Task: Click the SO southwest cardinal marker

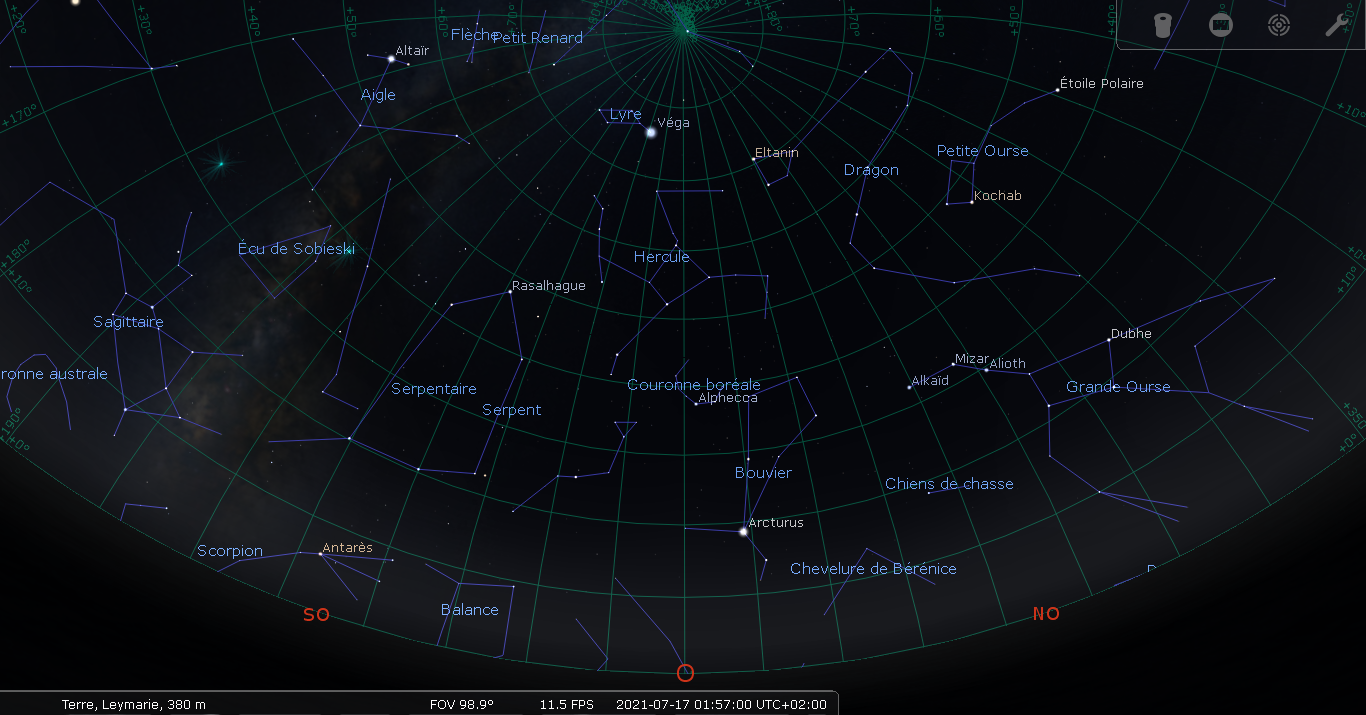Action: 316,615
